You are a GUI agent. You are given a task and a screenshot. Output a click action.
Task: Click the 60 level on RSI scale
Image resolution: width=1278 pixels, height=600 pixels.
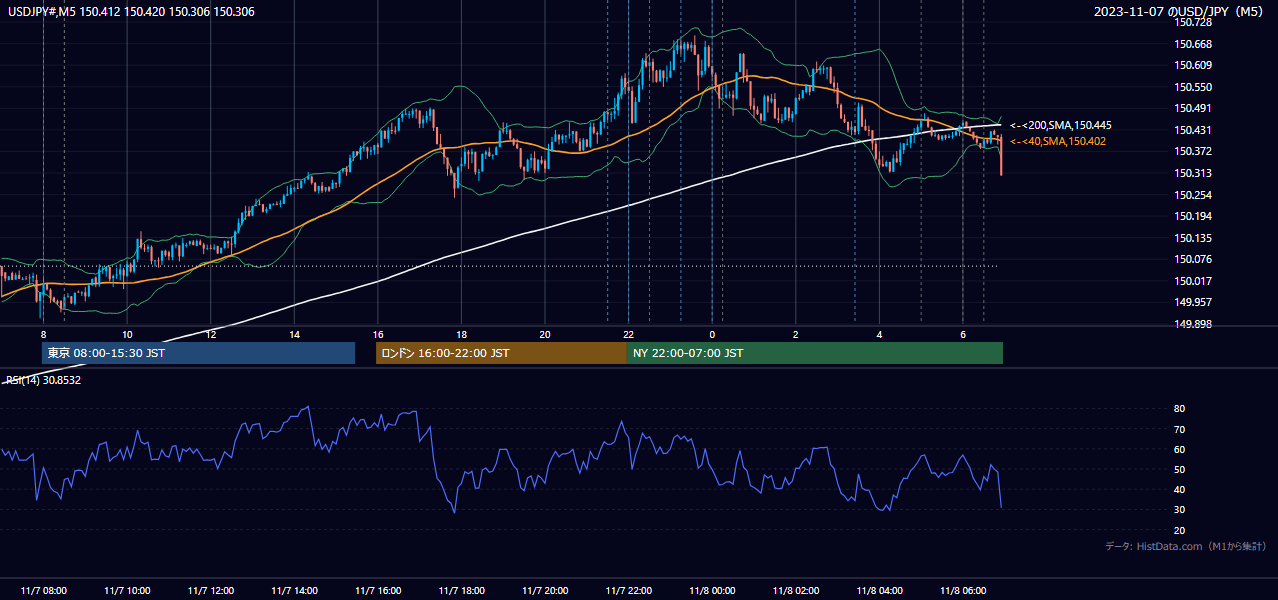click(x=1180, y=449)
